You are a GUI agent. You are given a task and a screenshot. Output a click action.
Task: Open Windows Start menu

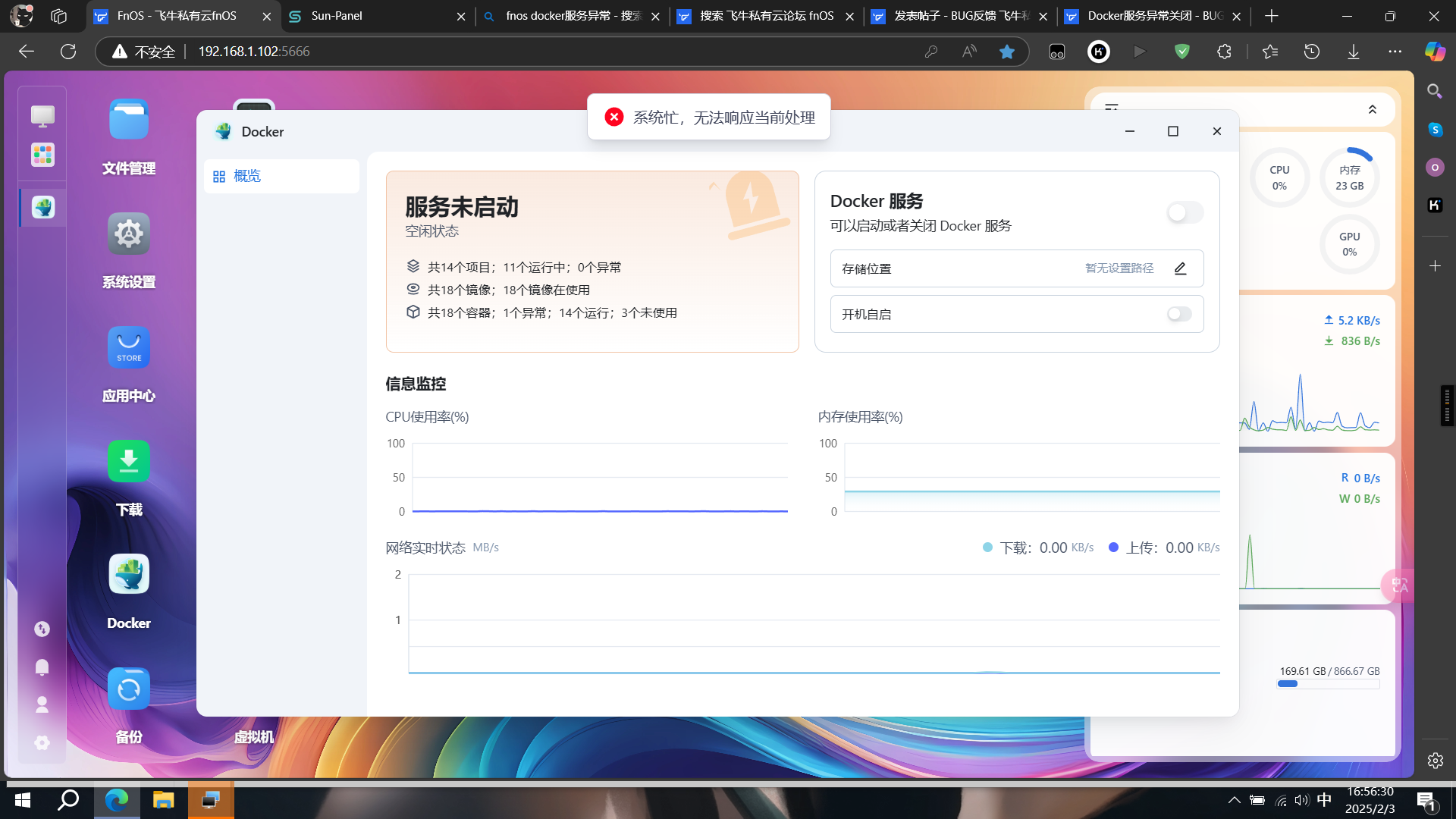point(23,800)
